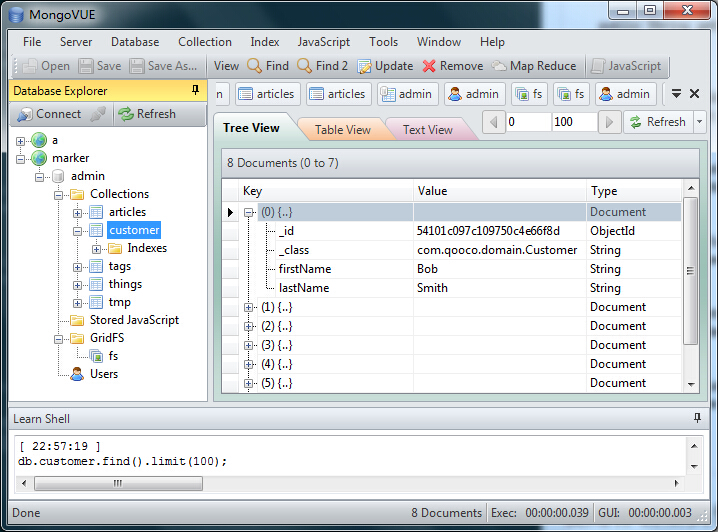Collapse the admin database node
The width and height of the screenshot is (718, 532).
(39, 177)
